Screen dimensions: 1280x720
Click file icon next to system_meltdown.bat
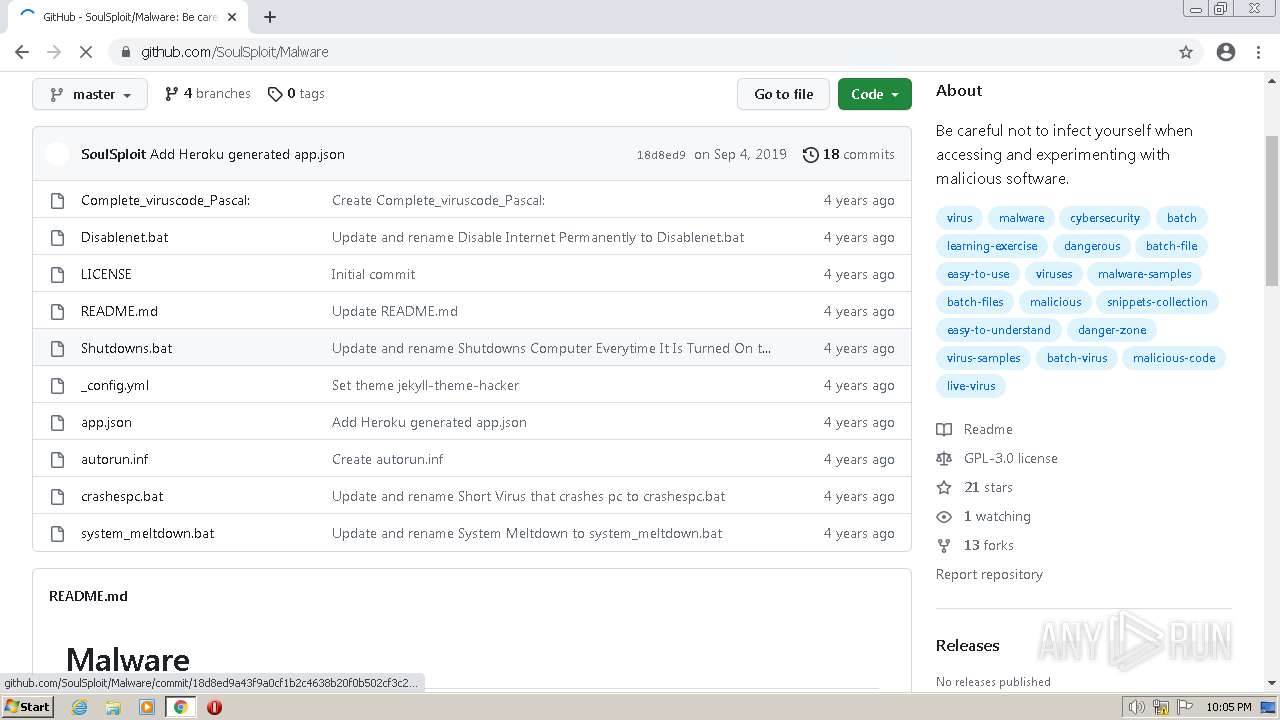[x=57, y=533]
